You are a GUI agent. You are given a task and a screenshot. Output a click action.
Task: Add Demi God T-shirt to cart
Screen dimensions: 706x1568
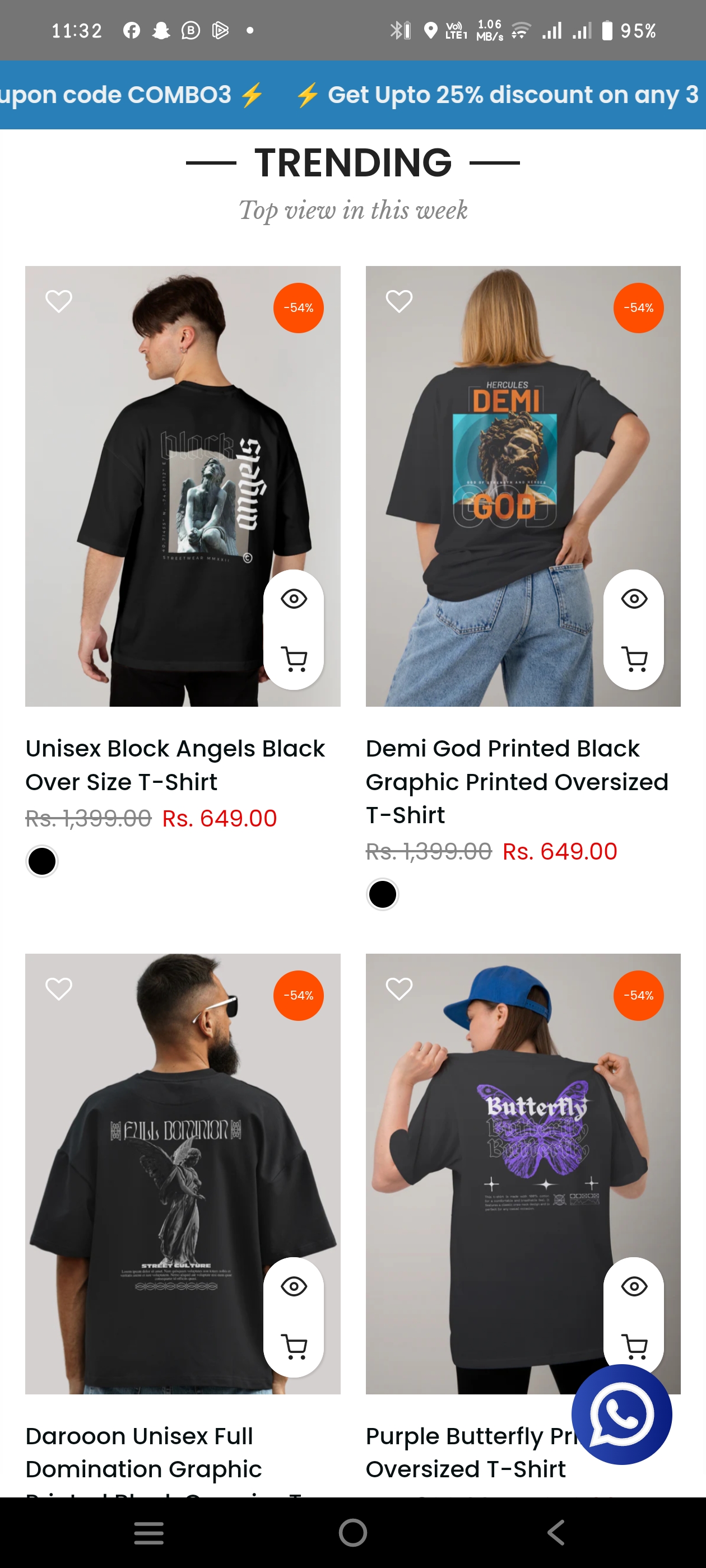pos(634,659)
